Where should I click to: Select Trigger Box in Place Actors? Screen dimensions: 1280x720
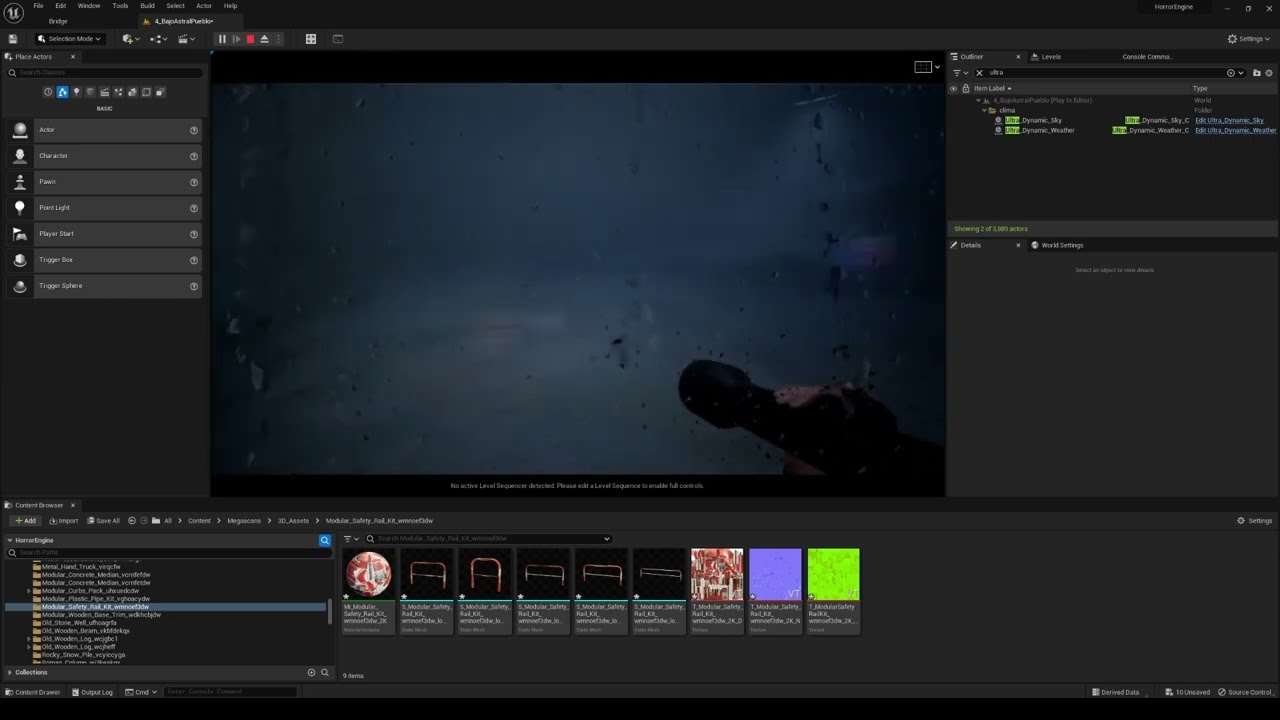tap(105, 260)
